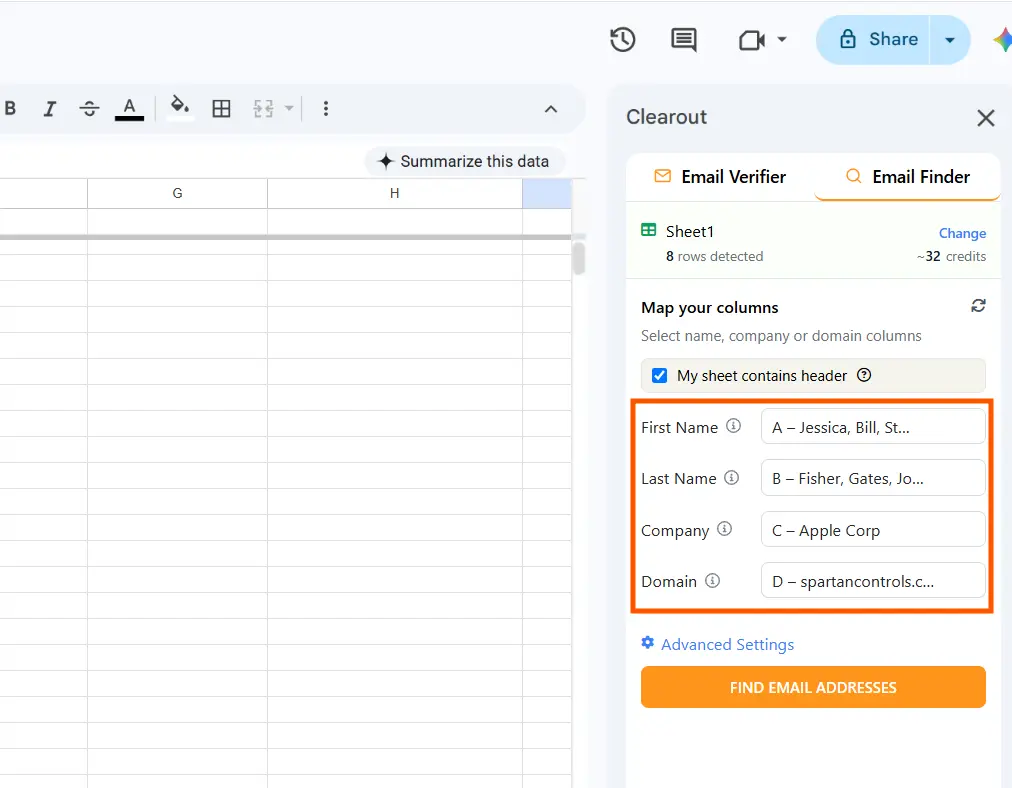This screenshot has height=788, width=1012.
Task: Open the Domain column dropdown
Action: pos(873,581)
